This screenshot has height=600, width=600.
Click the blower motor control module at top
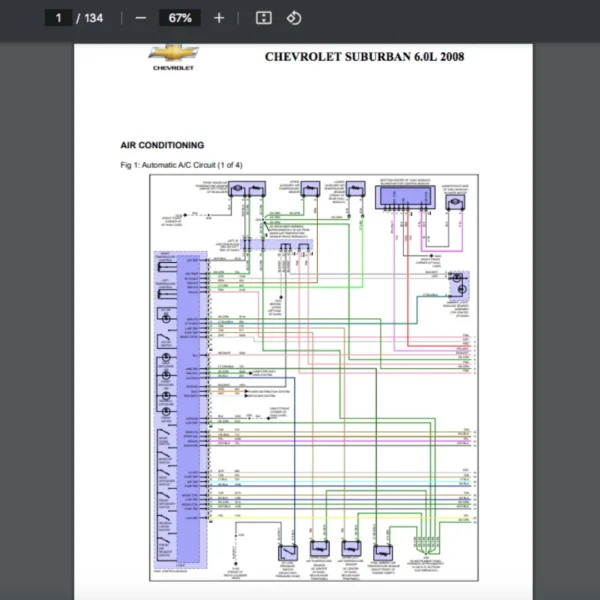(403, 197)
